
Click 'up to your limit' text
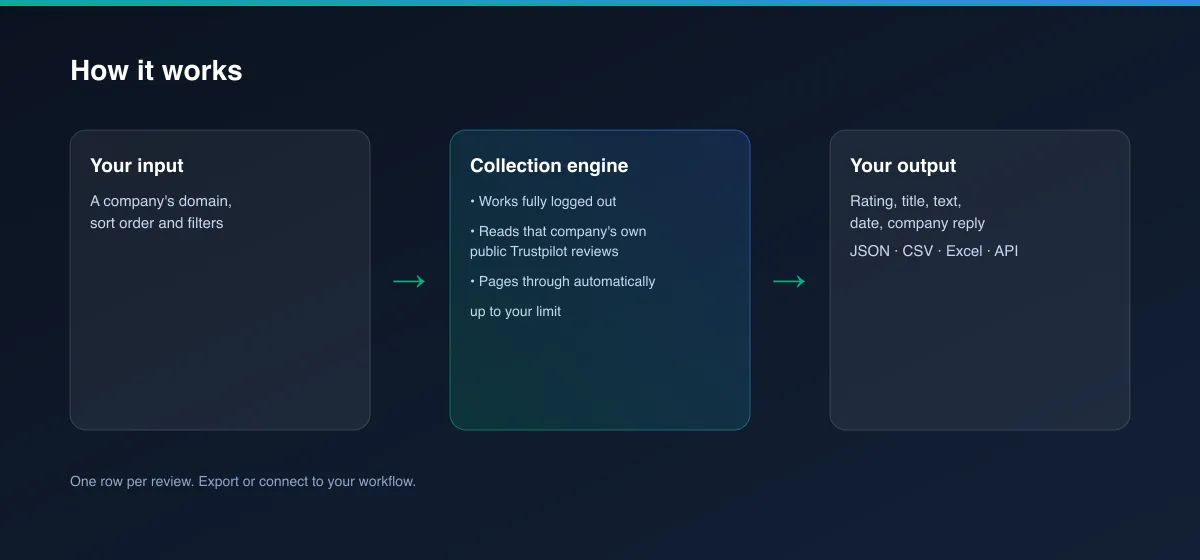pyautogui.click(x=515, y=311)
